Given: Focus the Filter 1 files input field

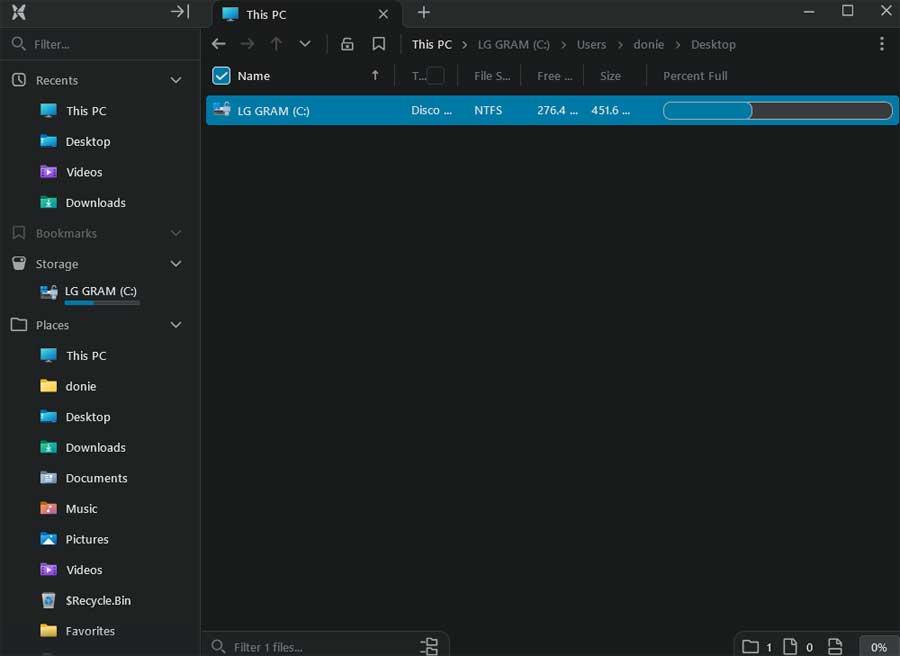Looking at the screenshot, I should 315,647.
